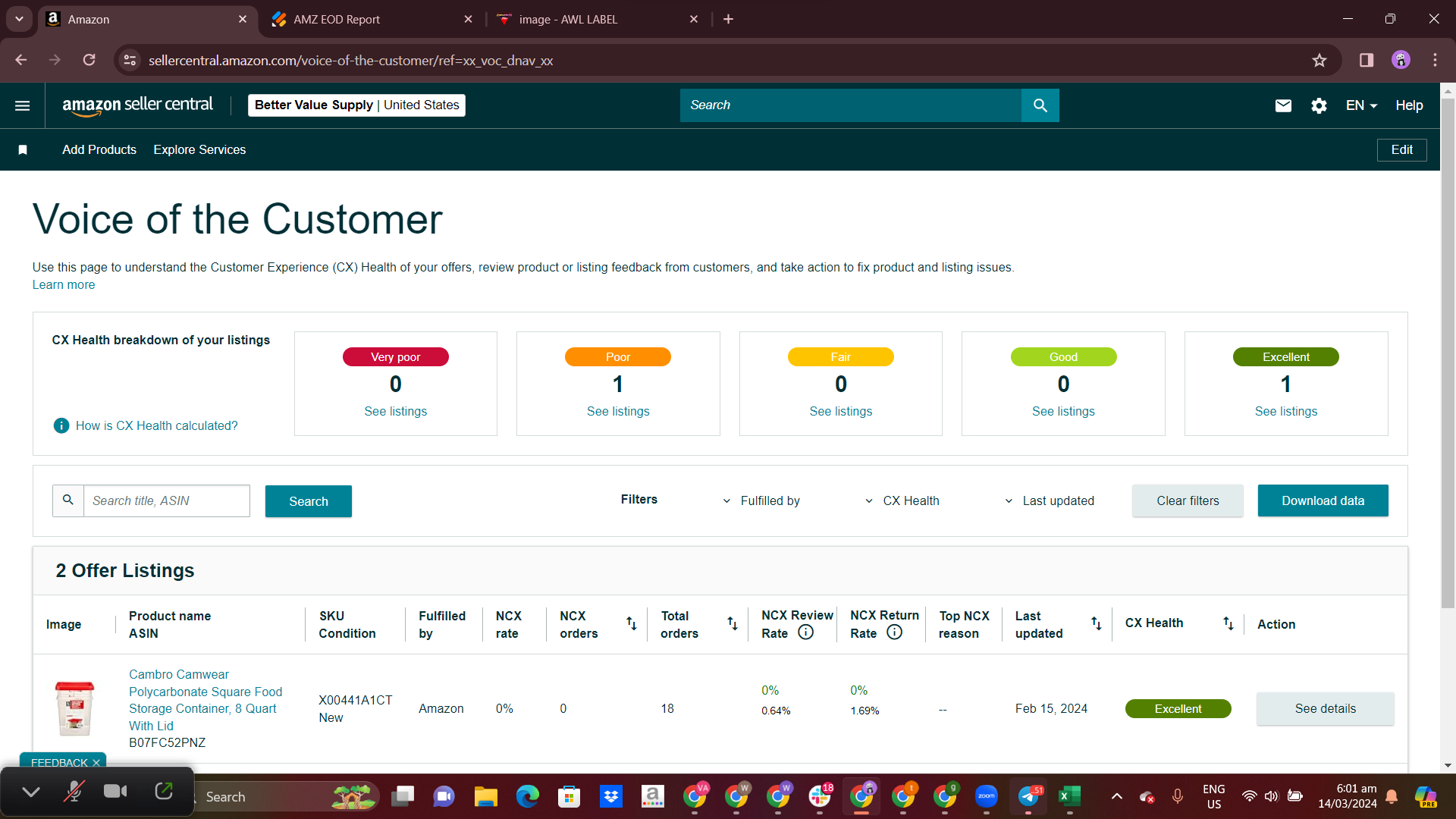This screenshot has height=819, width=1456.
Task: Click the browser address bar URL
Action: 350,61
